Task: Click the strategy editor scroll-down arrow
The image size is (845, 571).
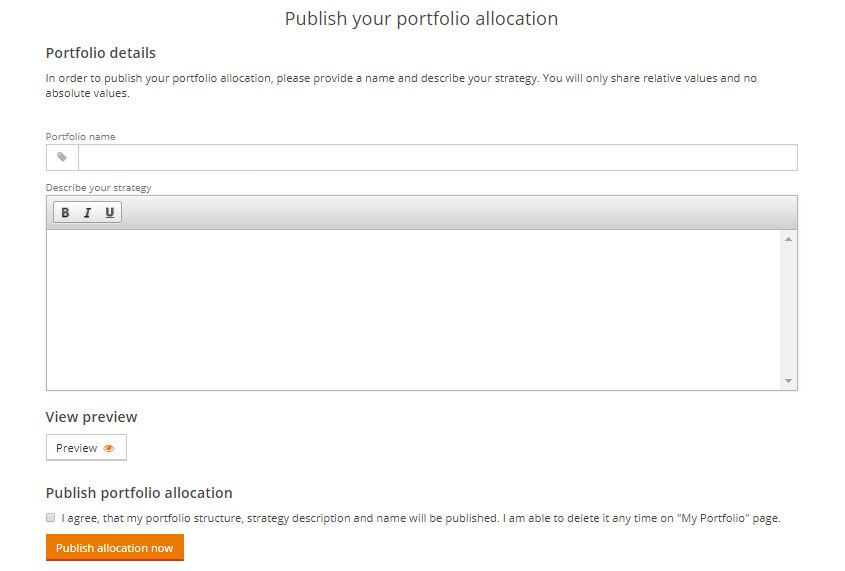Action: point(788,381)
